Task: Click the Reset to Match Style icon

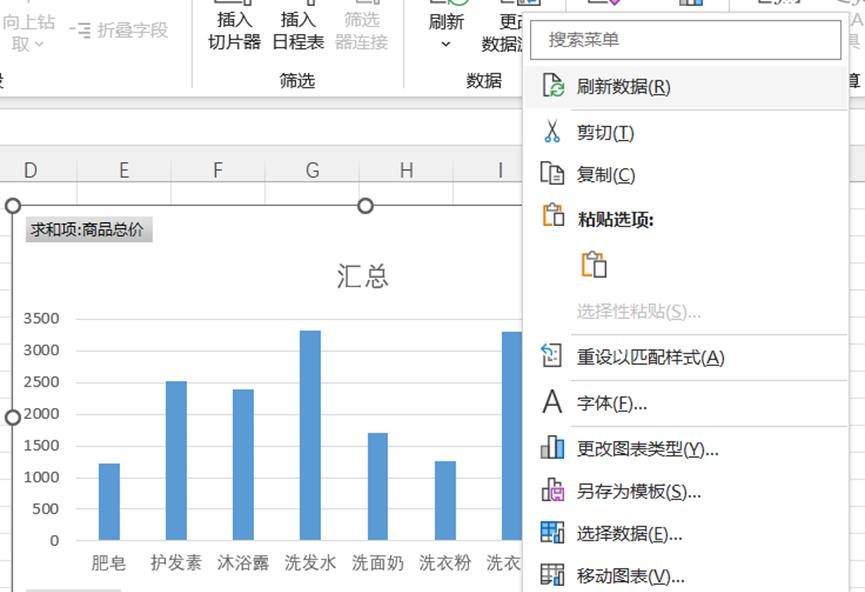Action: tap(552, 356)
